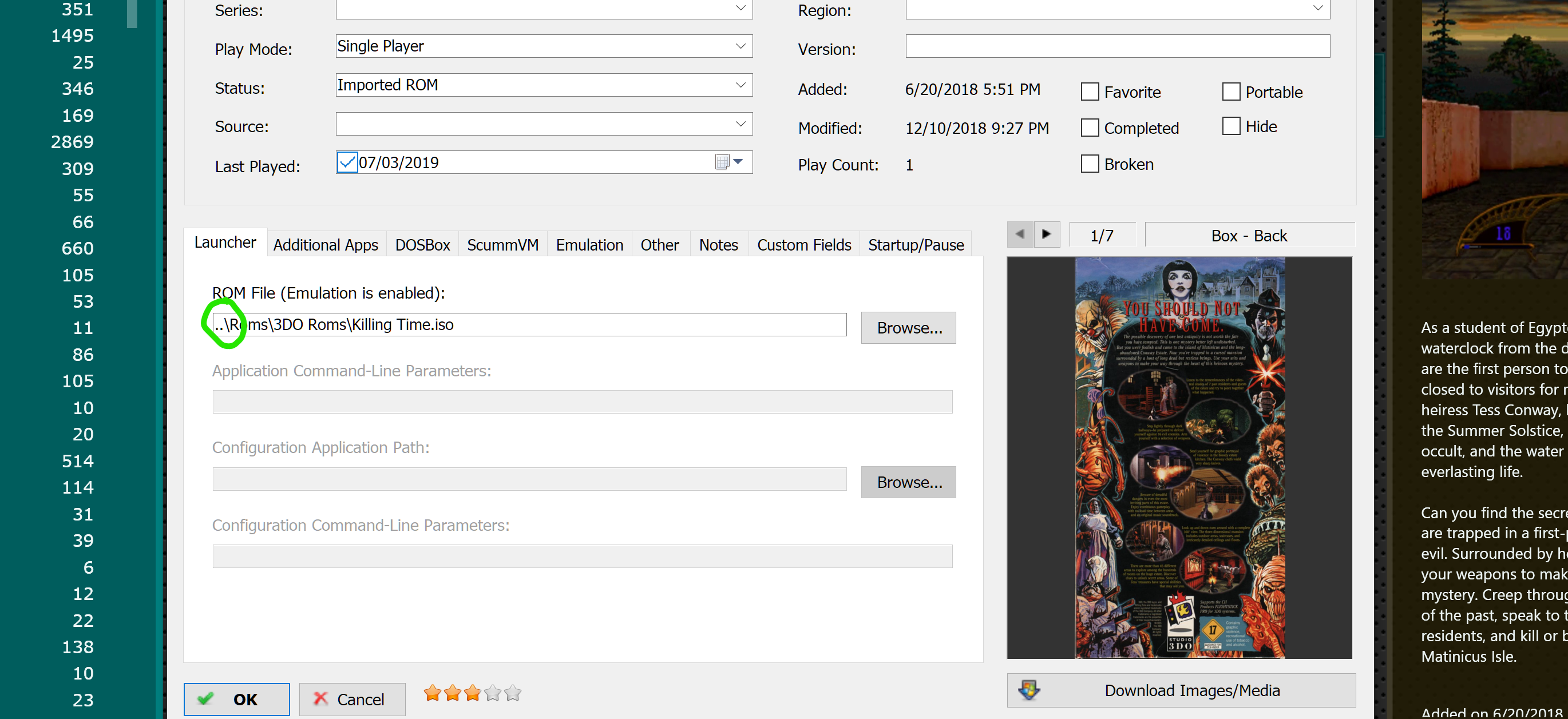Click the Version text field

pyautogui.click(x=1118, y=46)
